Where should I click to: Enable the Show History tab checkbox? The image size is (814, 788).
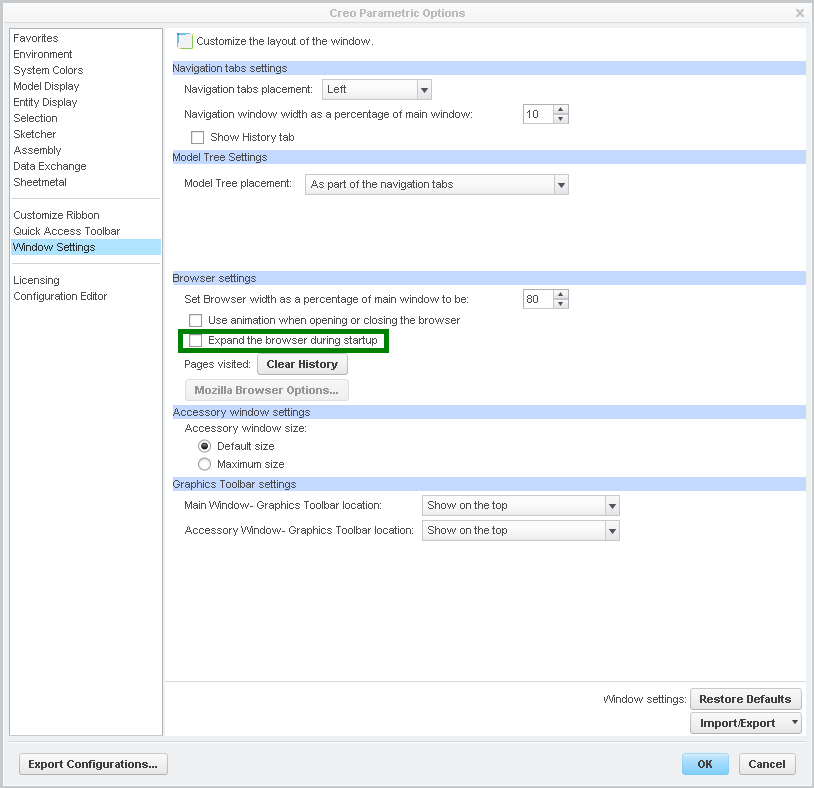coord(197,137)
